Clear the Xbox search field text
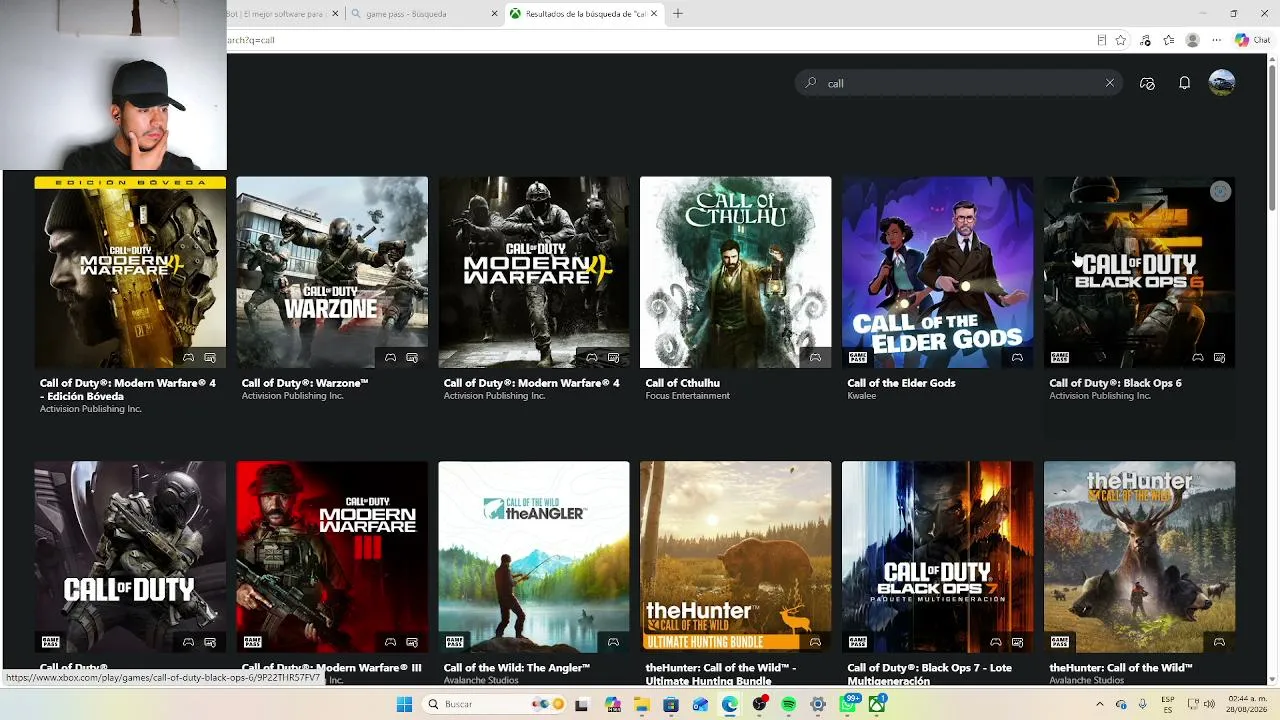The width and height of the screenshot is (1280, 720). (x=1109, y=83)
